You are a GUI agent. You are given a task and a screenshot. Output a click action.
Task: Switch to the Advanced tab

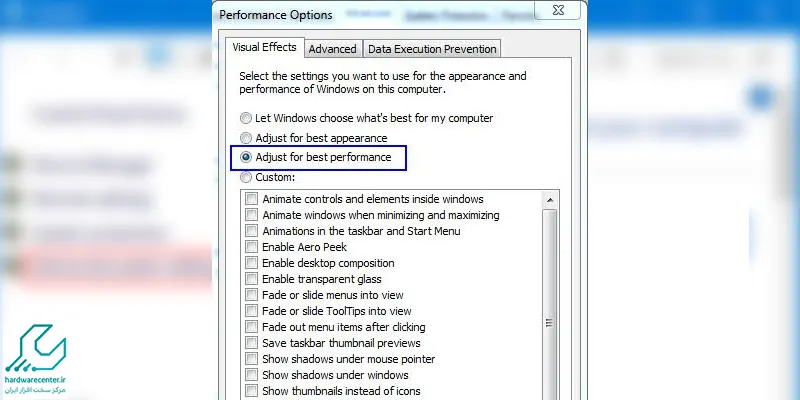332,49
